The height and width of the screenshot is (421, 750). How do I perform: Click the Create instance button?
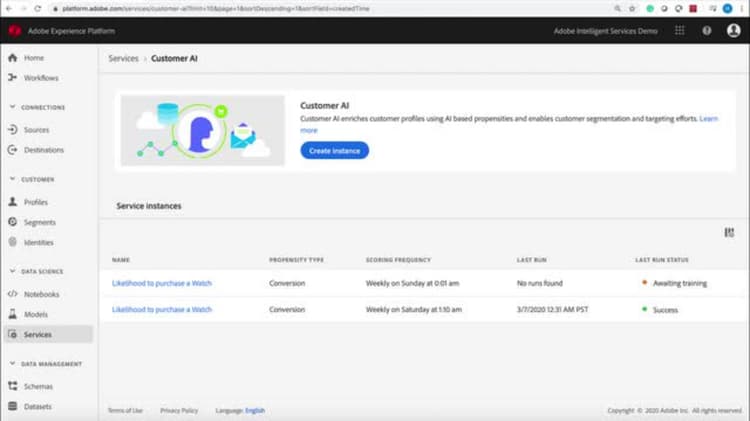(334, 150)
